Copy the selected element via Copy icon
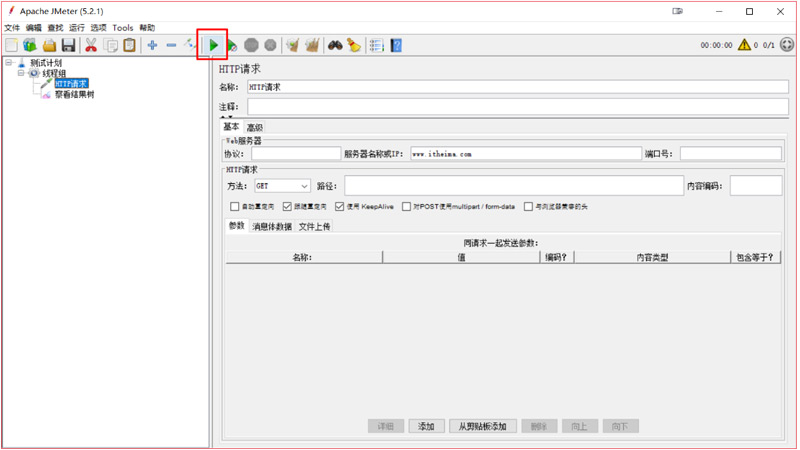This screenshot has width=800, height=450. (x=111, y=45)
